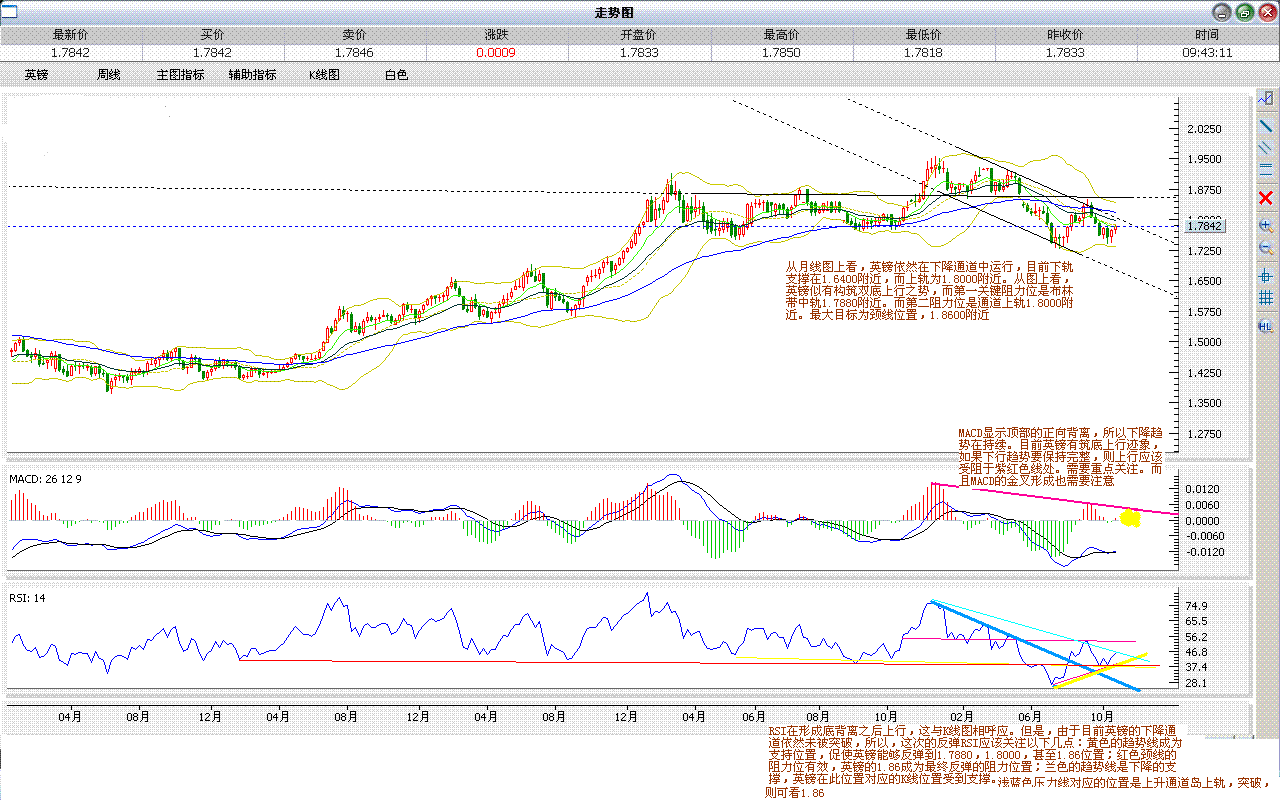The image size is (1280, 800).
Task: Click the high price value 1.7850
Action: coord(780,53)
